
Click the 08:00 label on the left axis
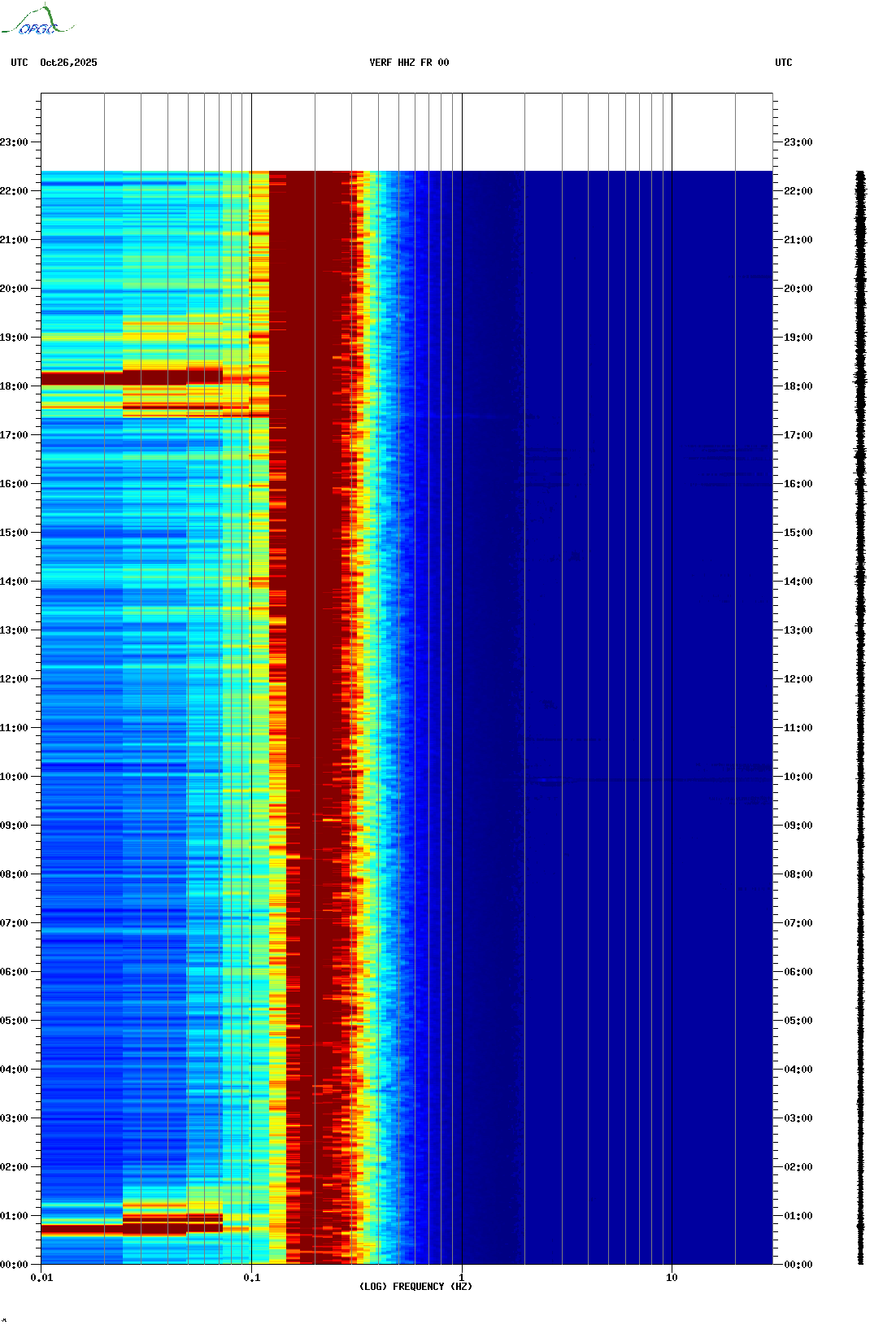tap(14, 874)
